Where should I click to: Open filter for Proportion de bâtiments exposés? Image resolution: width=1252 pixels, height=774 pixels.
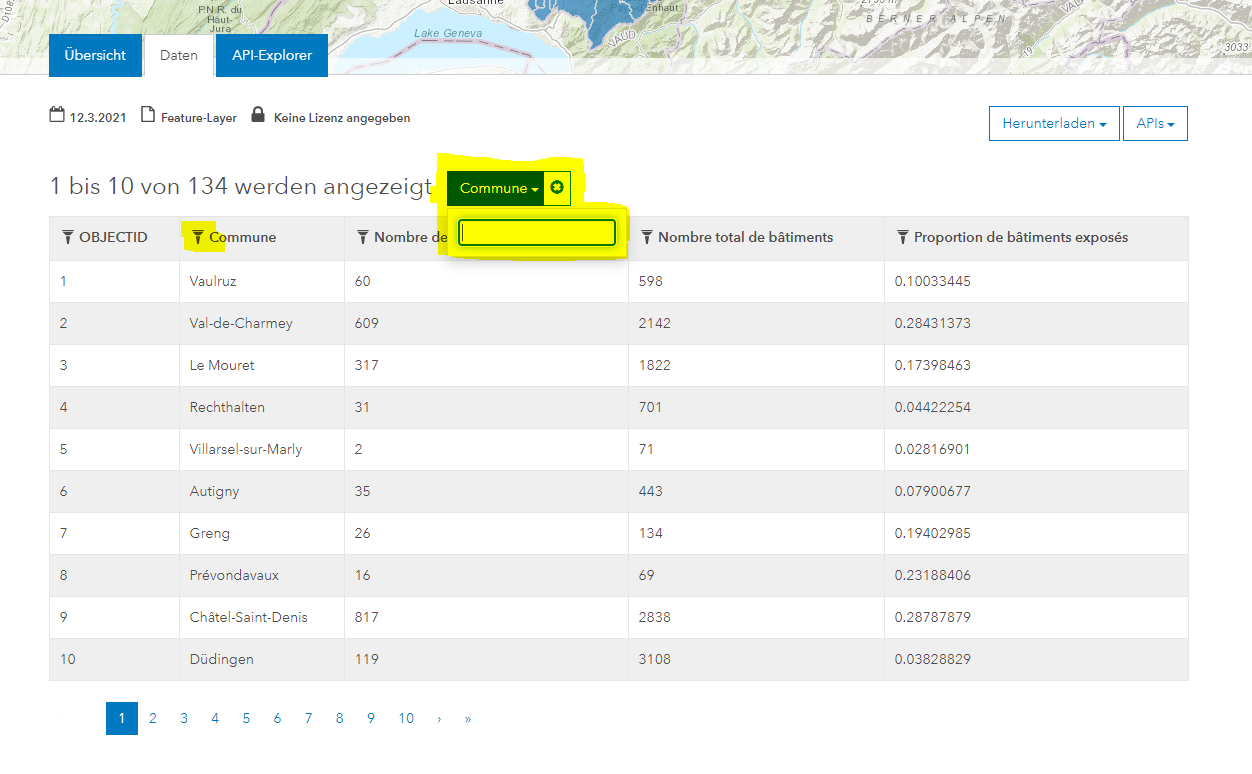click(x=903, y=237)
